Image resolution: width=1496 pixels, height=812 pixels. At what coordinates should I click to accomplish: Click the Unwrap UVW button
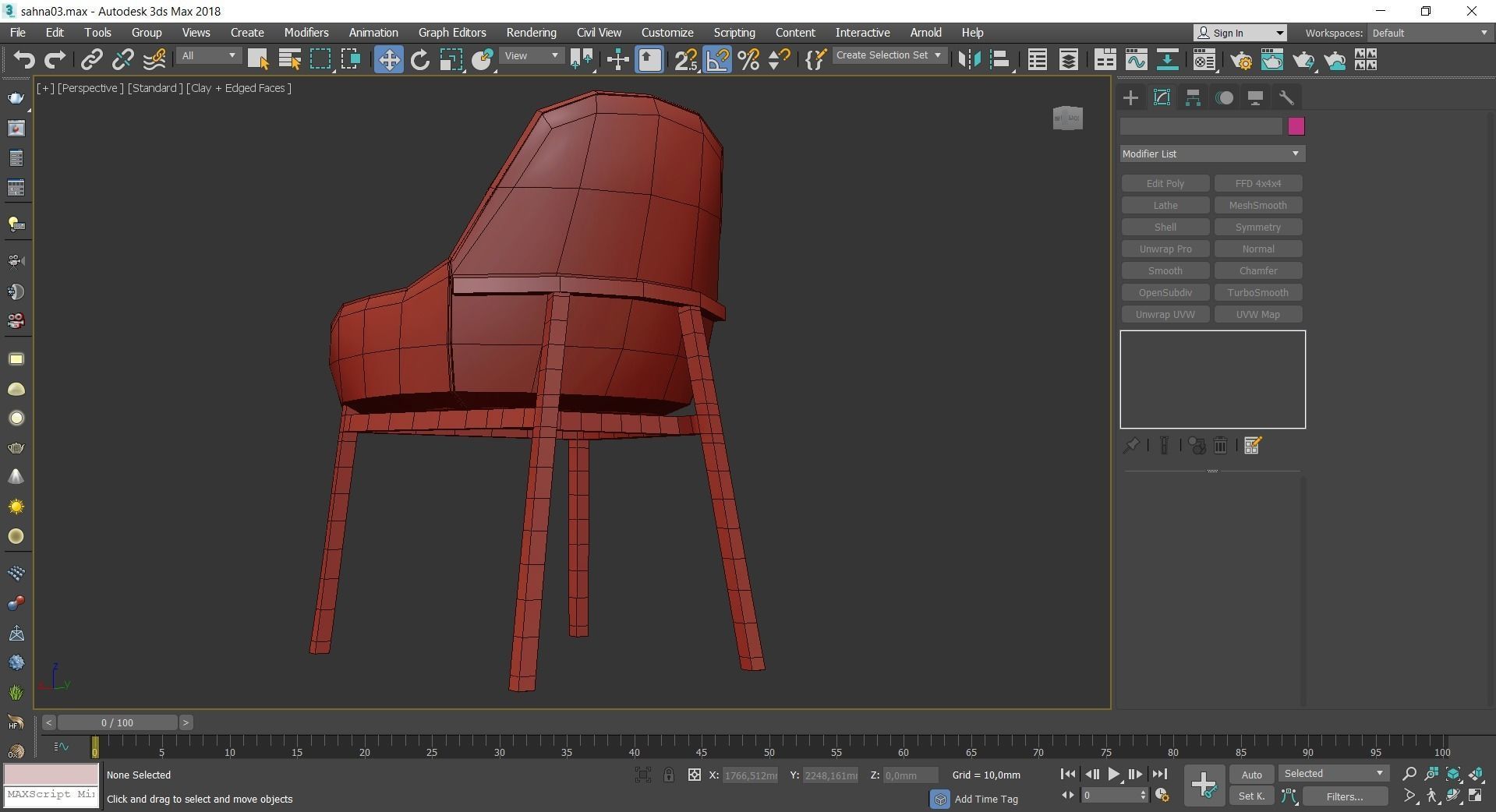[1165, 314]
